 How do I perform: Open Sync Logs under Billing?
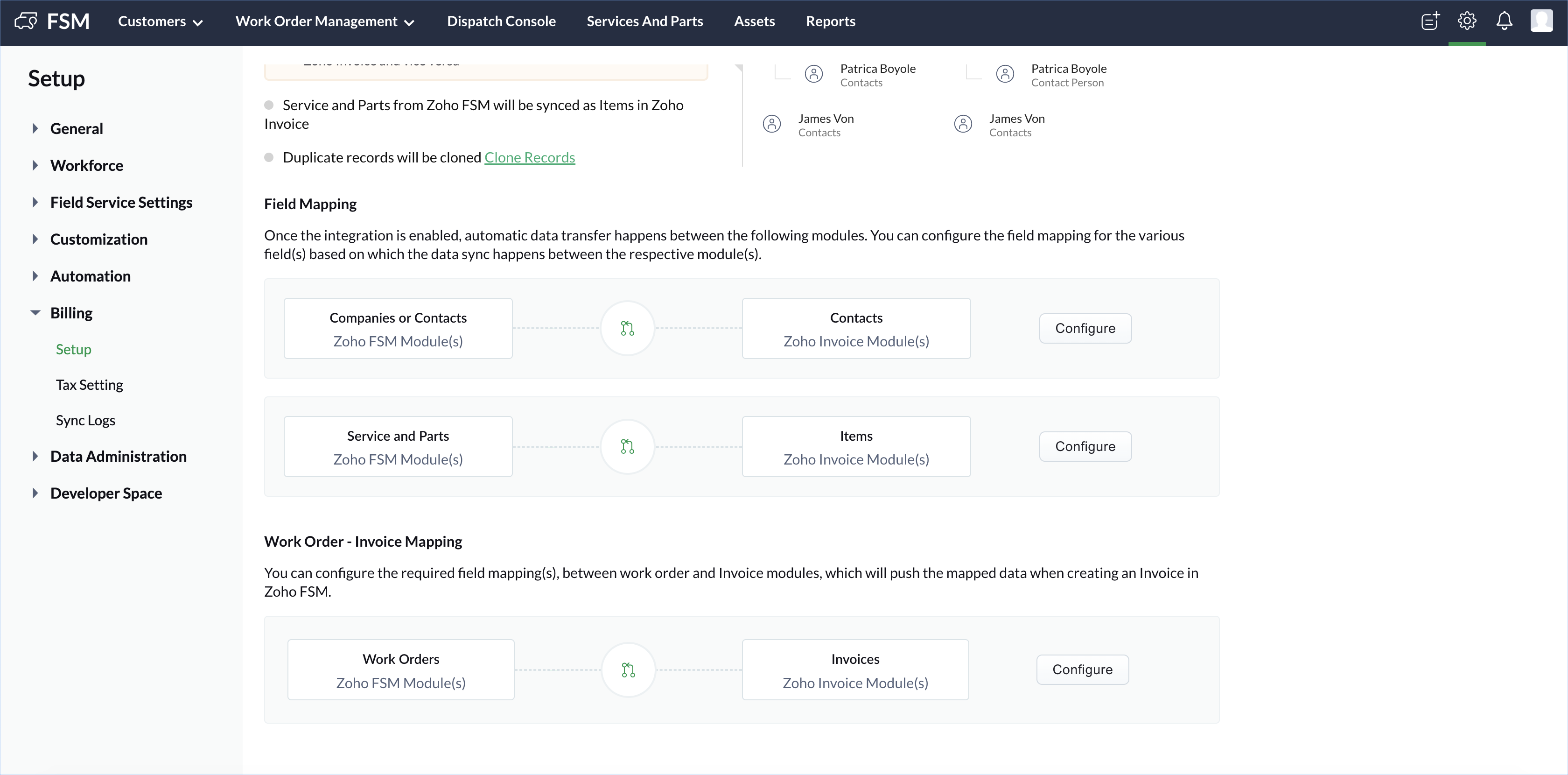coord(85,420)
